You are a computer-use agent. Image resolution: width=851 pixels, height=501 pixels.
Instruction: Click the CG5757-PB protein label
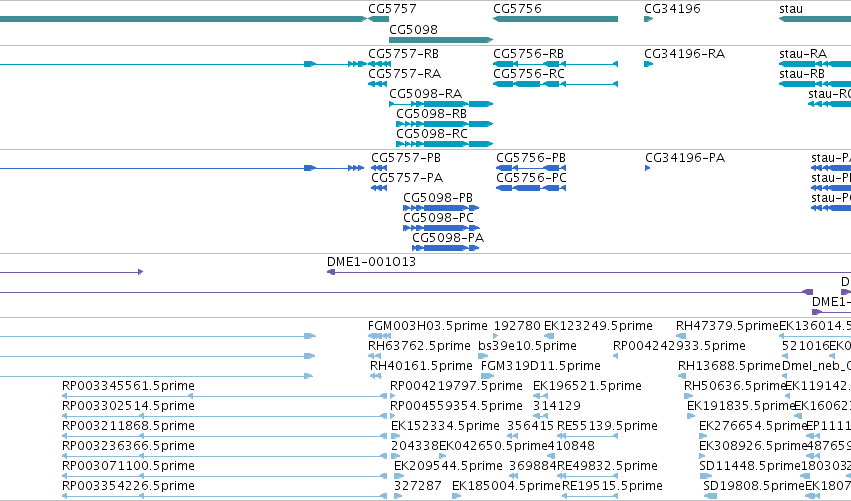point(406,158)
